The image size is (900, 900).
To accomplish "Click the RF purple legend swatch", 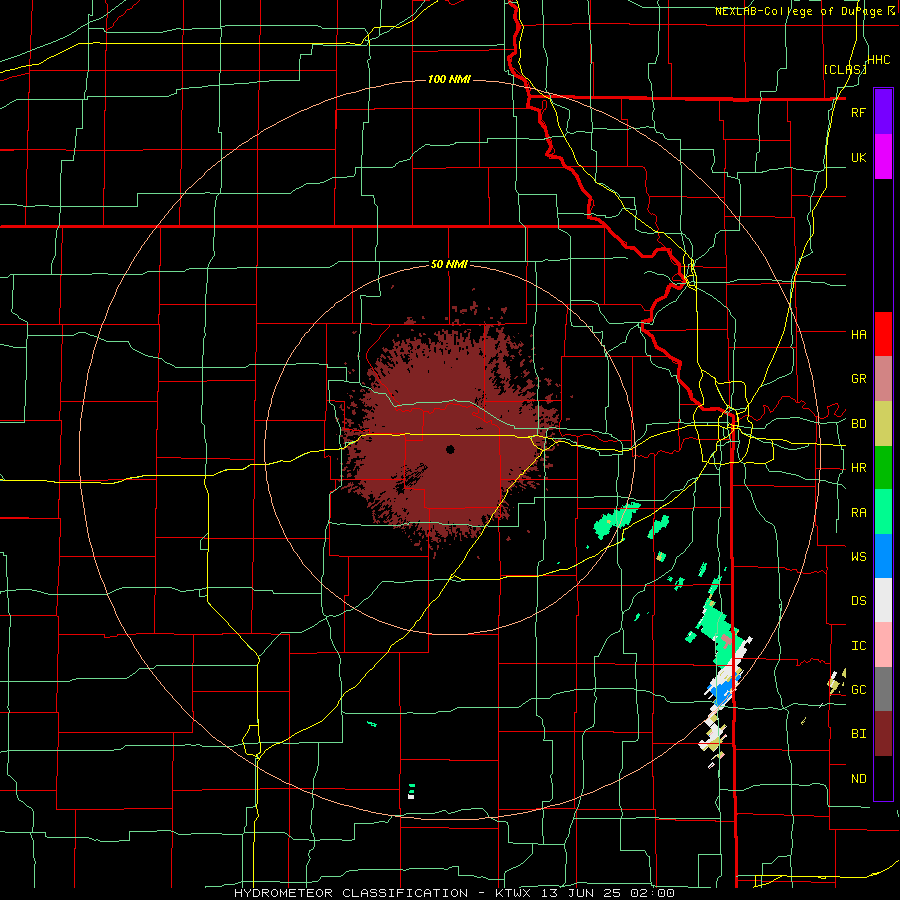I will tap(883, 112).
